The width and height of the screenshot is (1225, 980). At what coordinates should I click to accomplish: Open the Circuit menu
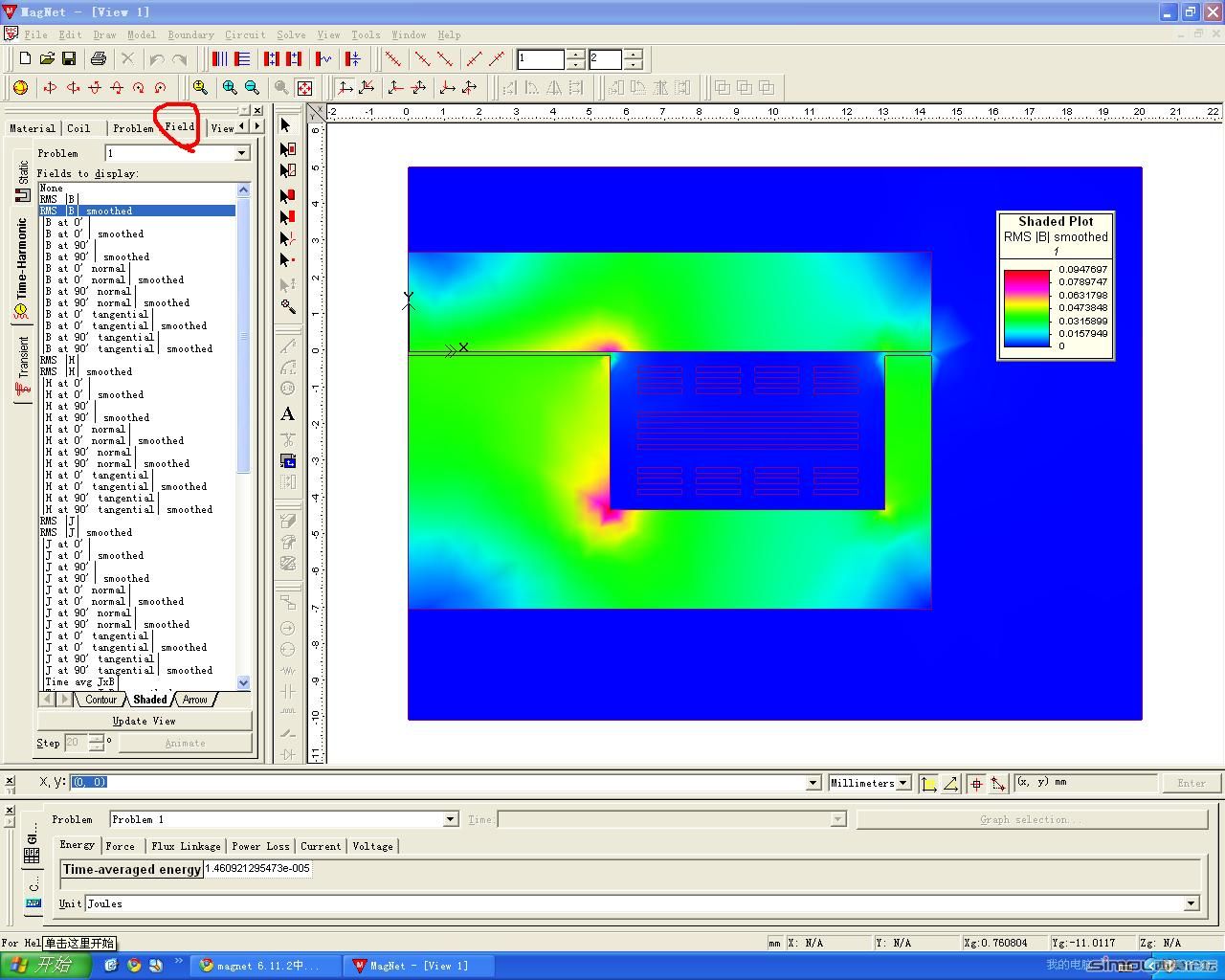245,34
